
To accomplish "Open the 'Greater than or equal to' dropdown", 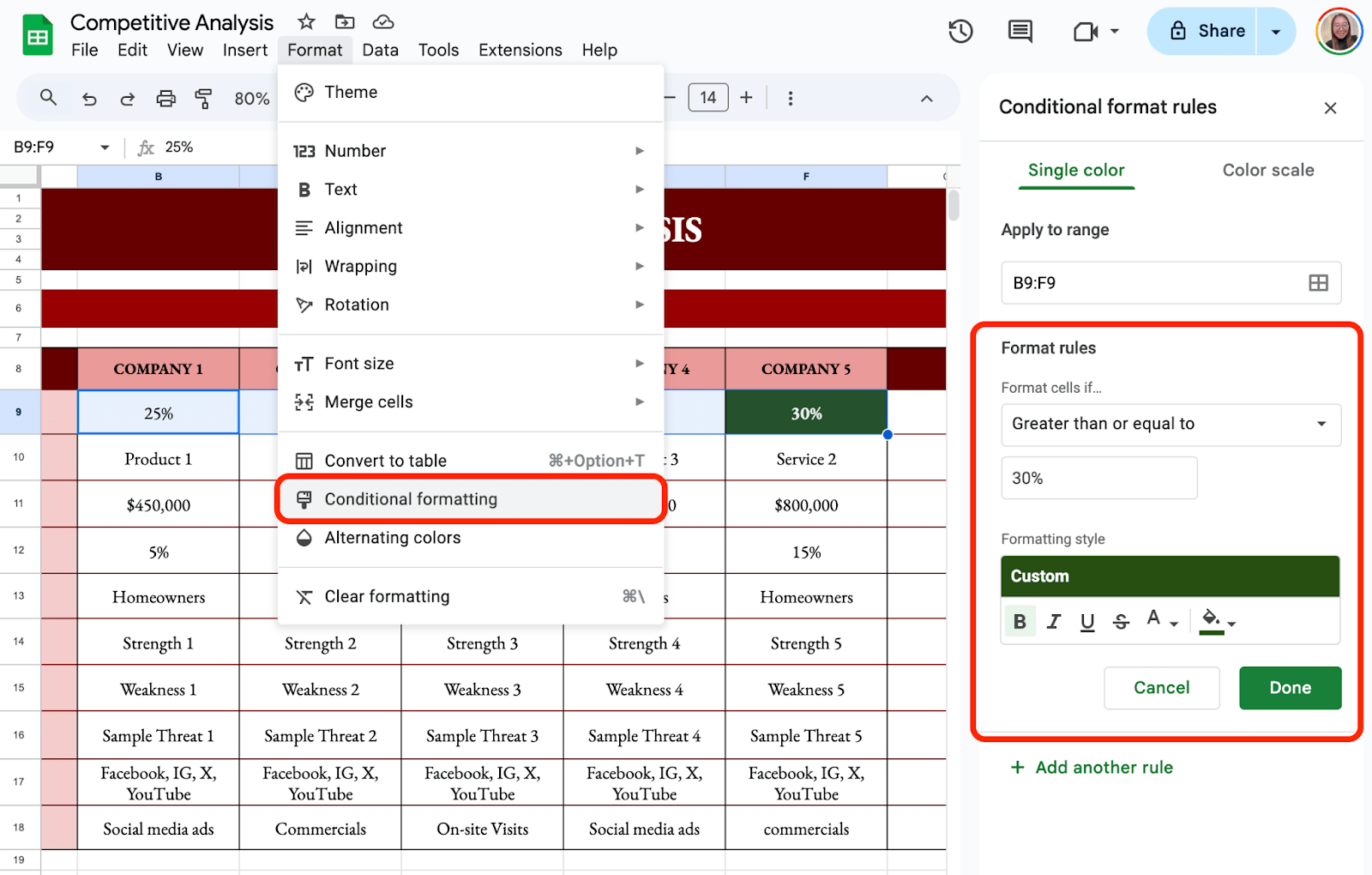I will point(1170,424).
